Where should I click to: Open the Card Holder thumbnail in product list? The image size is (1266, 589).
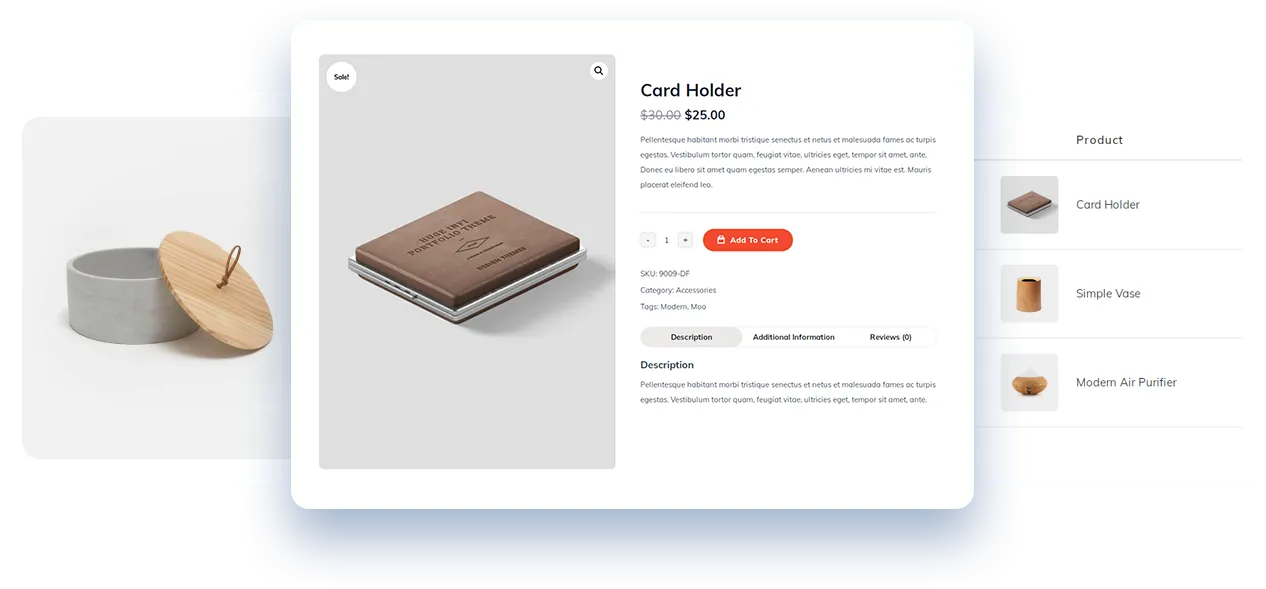tap(1029, 205)
